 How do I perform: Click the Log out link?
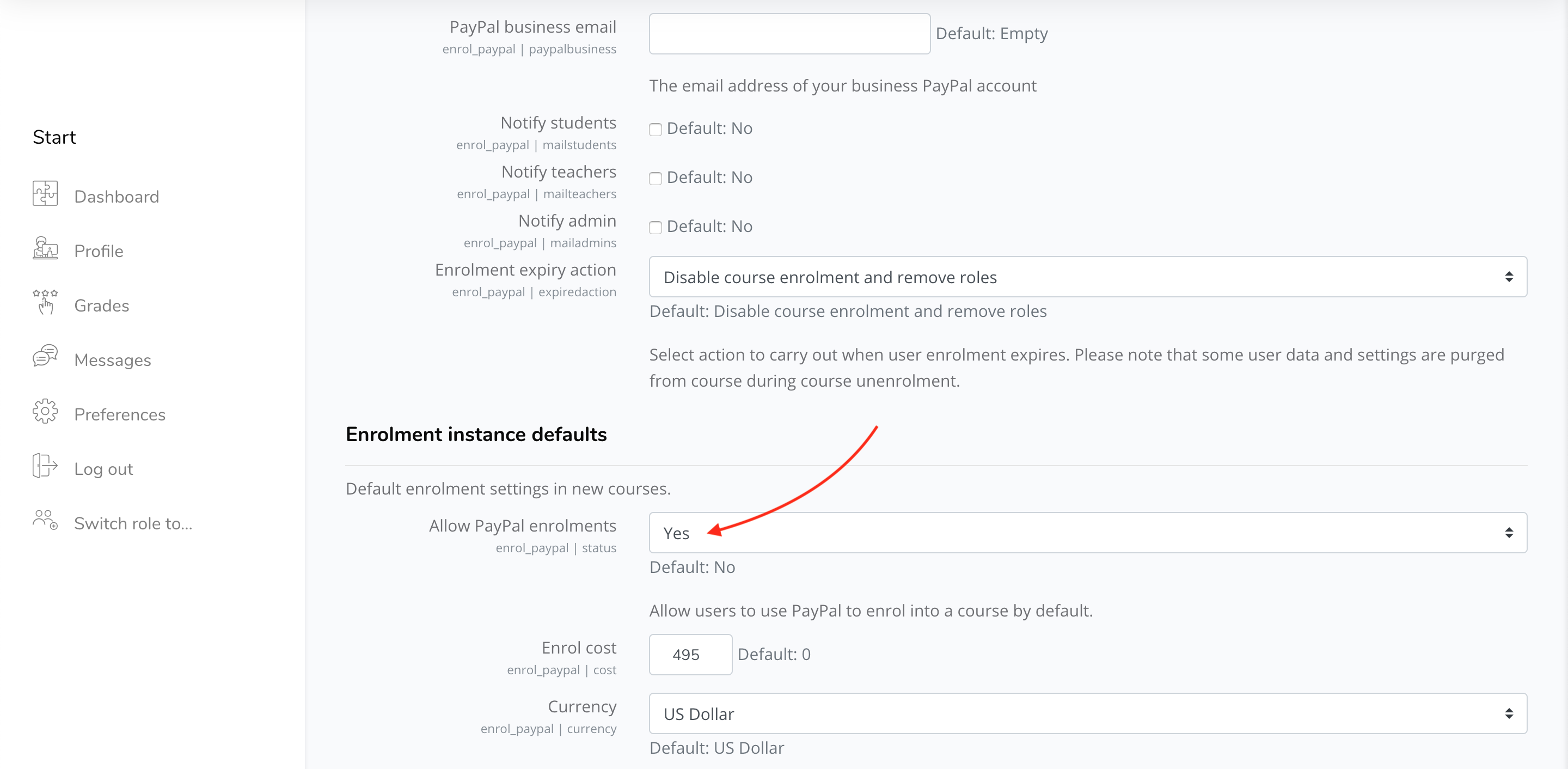click(x=103, y=469)
